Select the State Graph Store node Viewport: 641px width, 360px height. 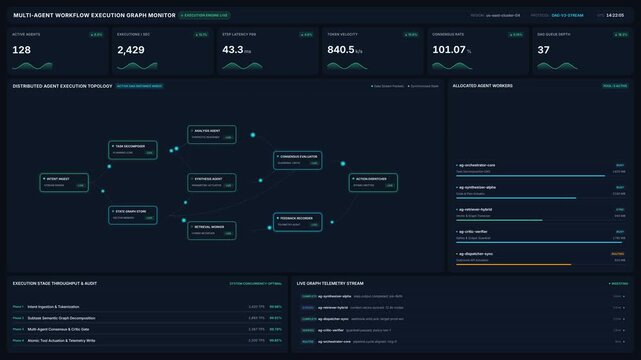pos(133,215)
